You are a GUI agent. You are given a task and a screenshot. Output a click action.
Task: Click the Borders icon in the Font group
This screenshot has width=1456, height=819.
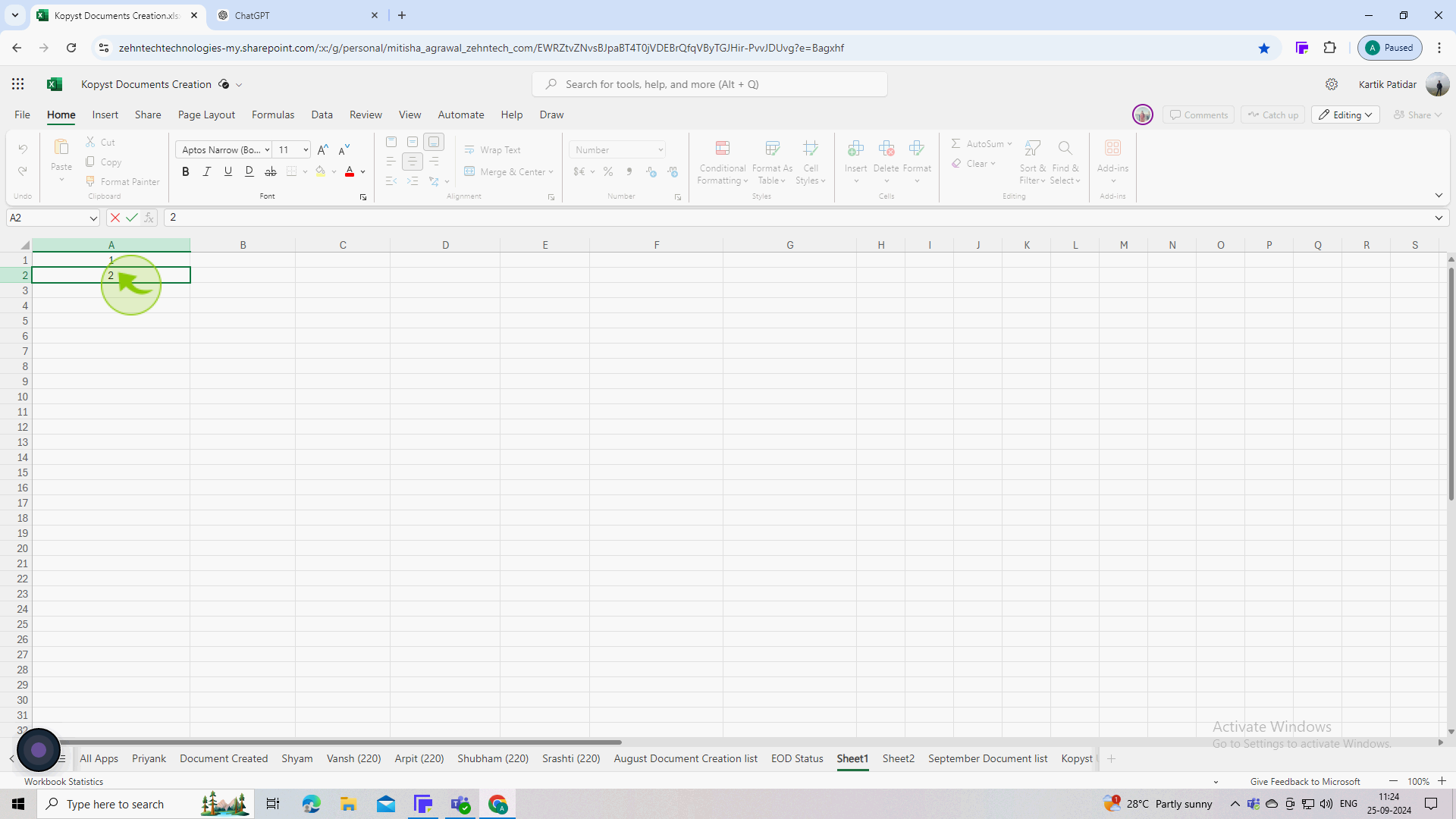tap(292, 171)
